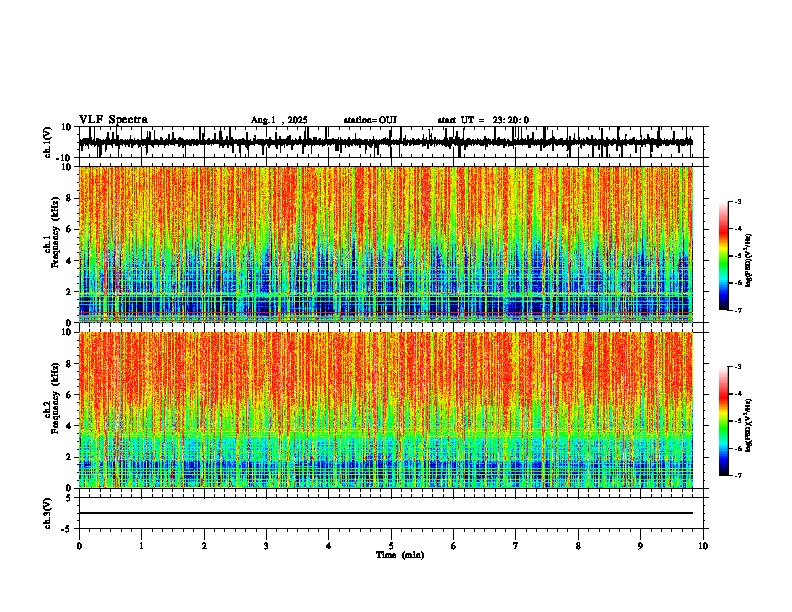This screenshot has height=612, width=792.
Task: Click the 2 kHz tick on ch.2 frequency axis
Action: click(x=69, y=457)
